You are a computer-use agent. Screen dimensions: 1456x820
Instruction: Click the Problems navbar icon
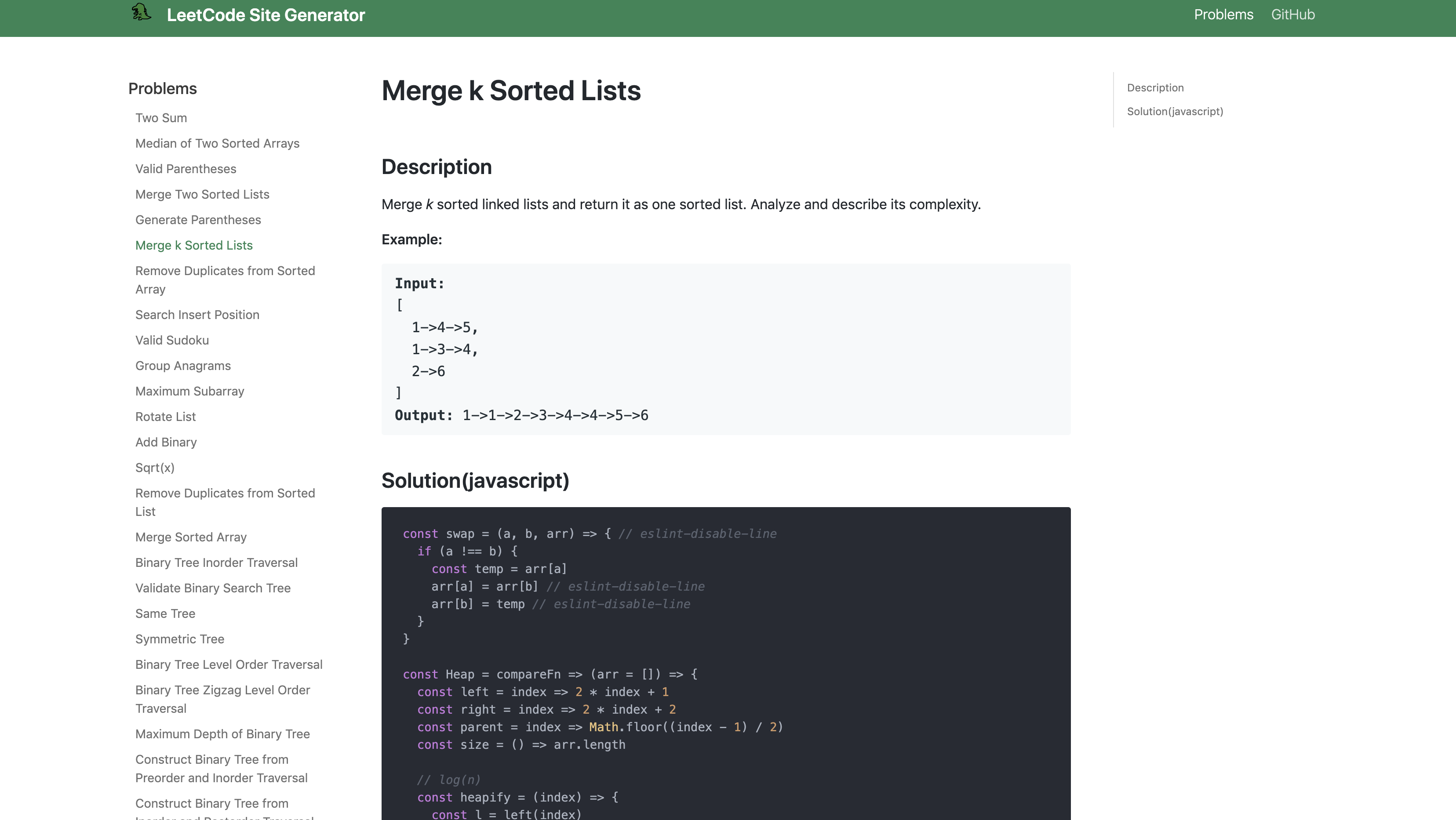pyautogui.click(x=1223, y=15)
